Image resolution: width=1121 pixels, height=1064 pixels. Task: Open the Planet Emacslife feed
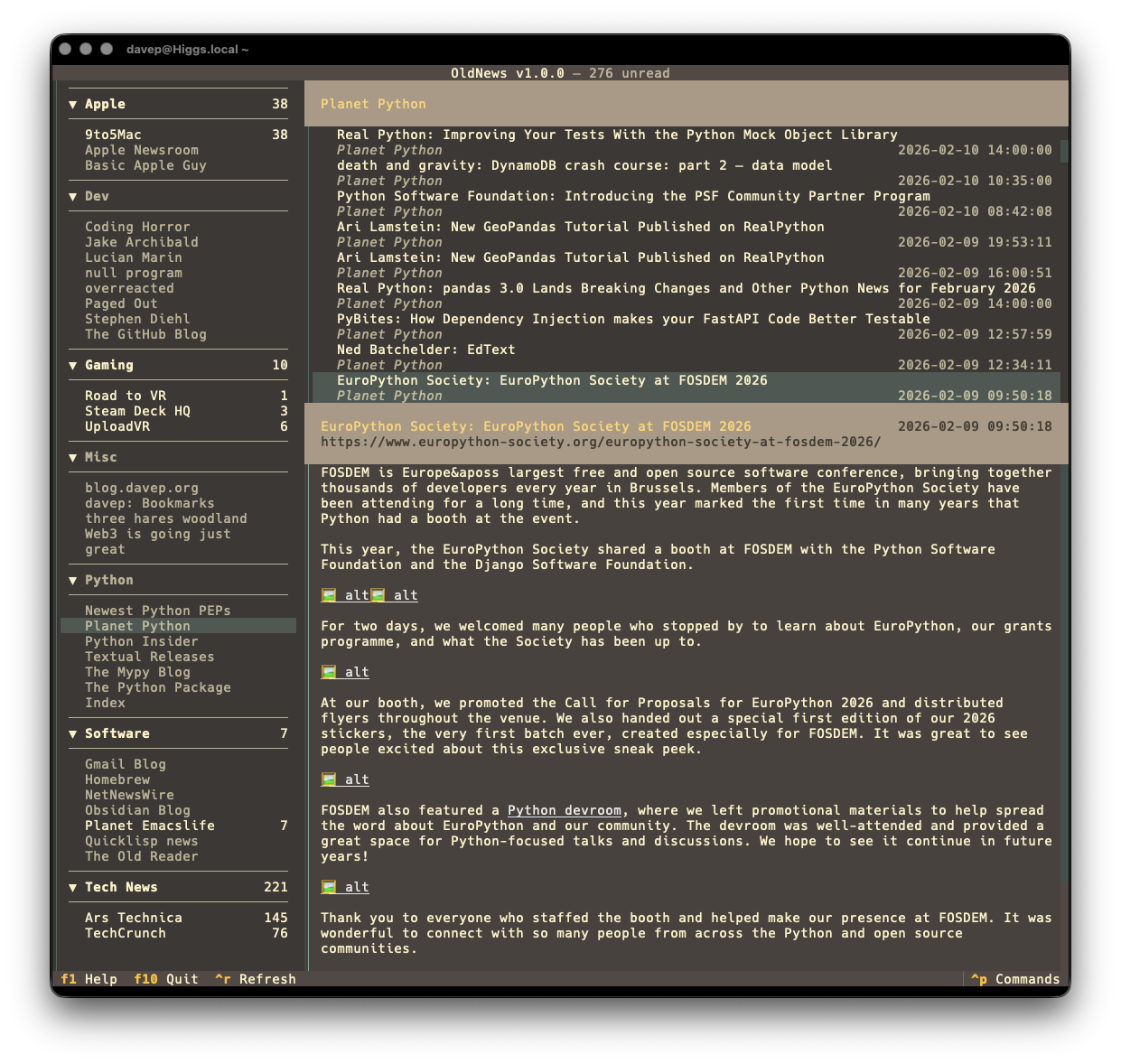tap(150, 826)
